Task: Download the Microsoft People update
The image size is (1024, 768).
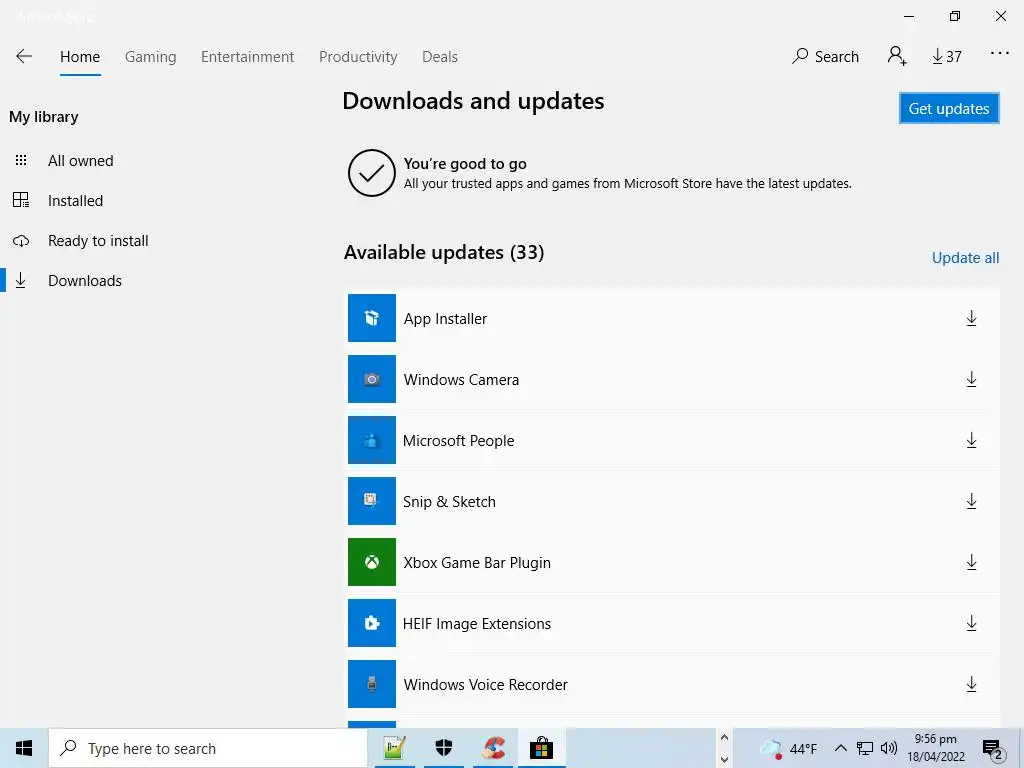Action: (x=971, y=441)
